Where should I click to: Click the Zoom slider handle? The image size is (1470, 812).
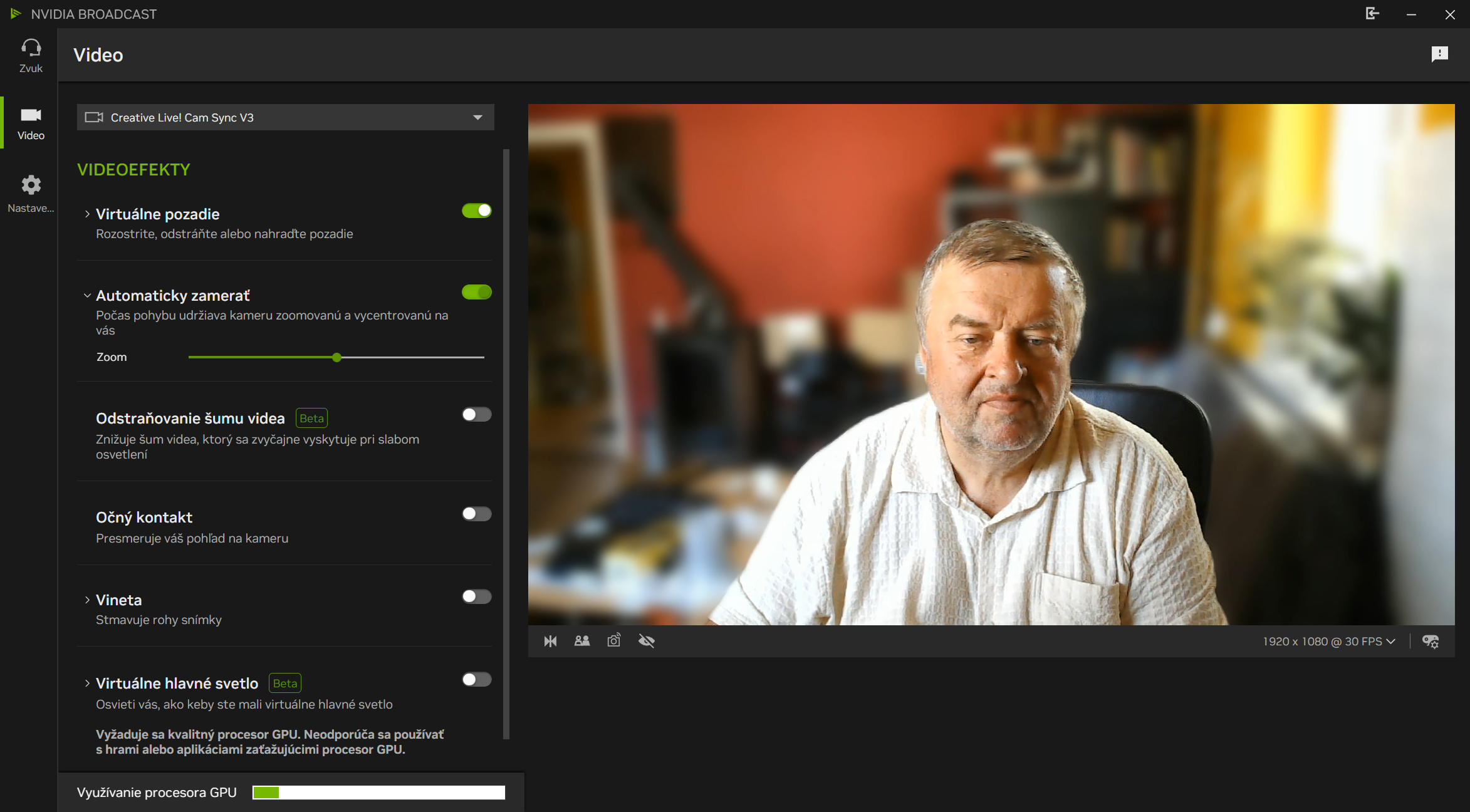pyautogui.click(x=337, y=357)
